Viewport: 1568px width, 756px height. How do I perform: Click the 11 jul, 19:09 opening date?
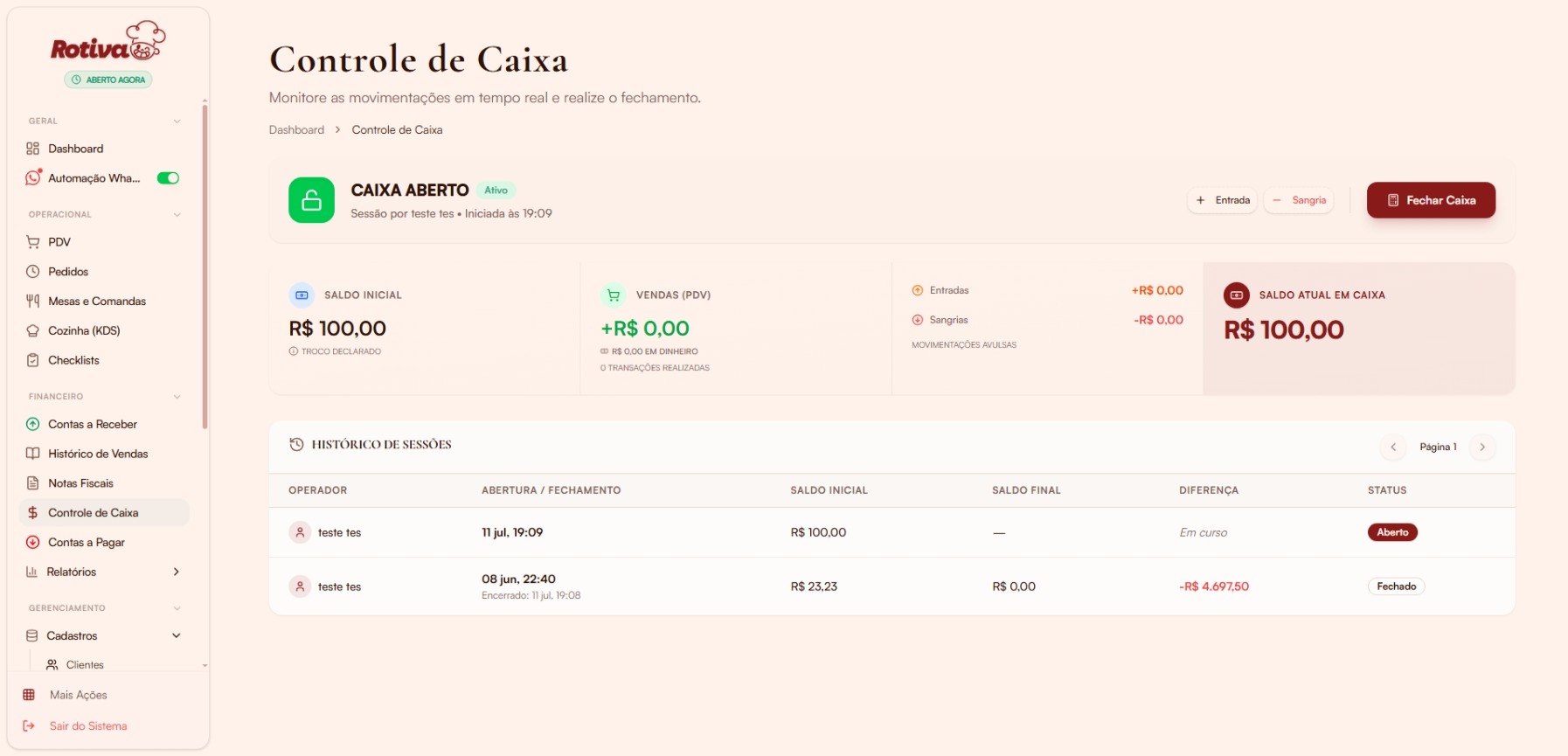pos(512,532)
